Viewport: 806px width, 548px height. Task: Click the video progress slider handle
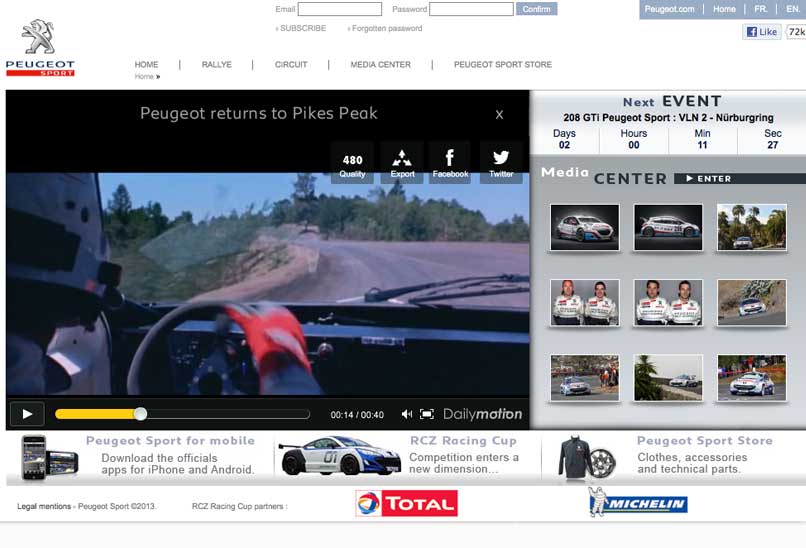pos(140,414)
